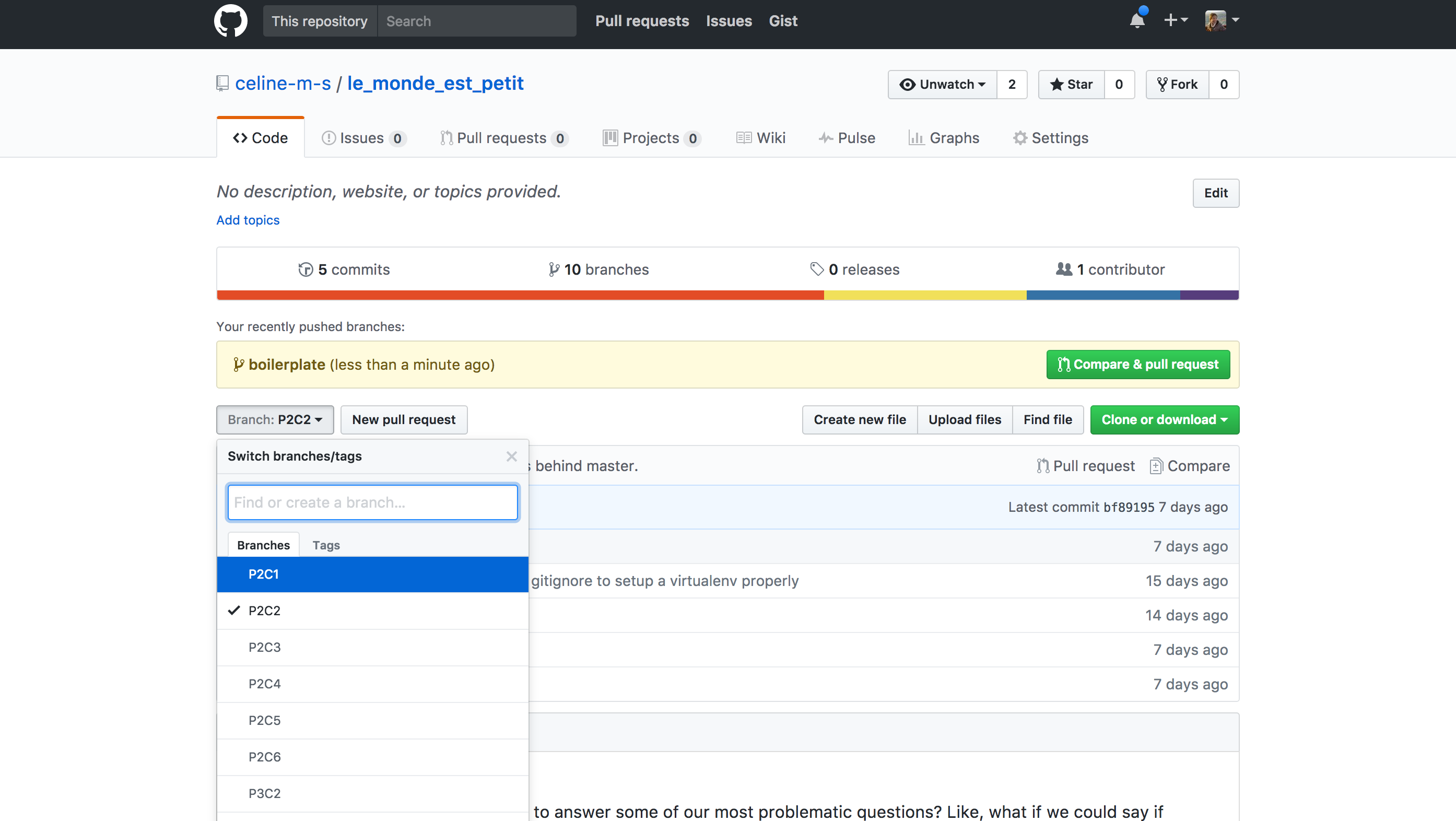This screenshot has width=1456, height=821.
Task: Click the commits icon showing 5 commits
Action: (305, 269)
